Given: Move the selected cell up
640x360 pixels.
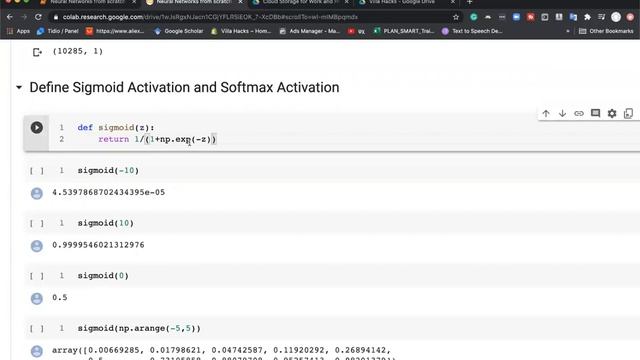Looking at the screenshot, I should tap(546, 113).
